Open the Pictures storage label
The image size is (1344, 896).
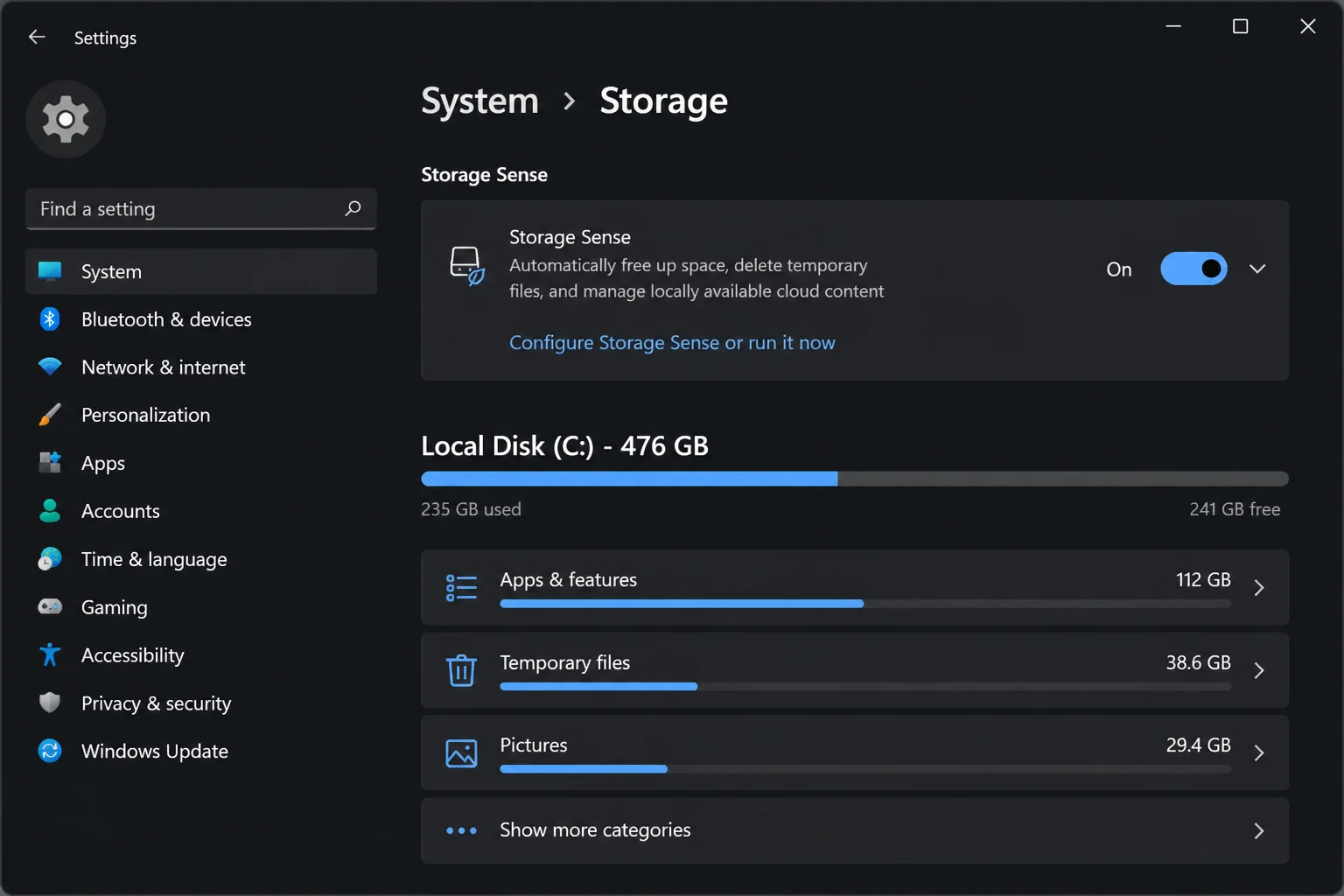[x=534, y=745]
